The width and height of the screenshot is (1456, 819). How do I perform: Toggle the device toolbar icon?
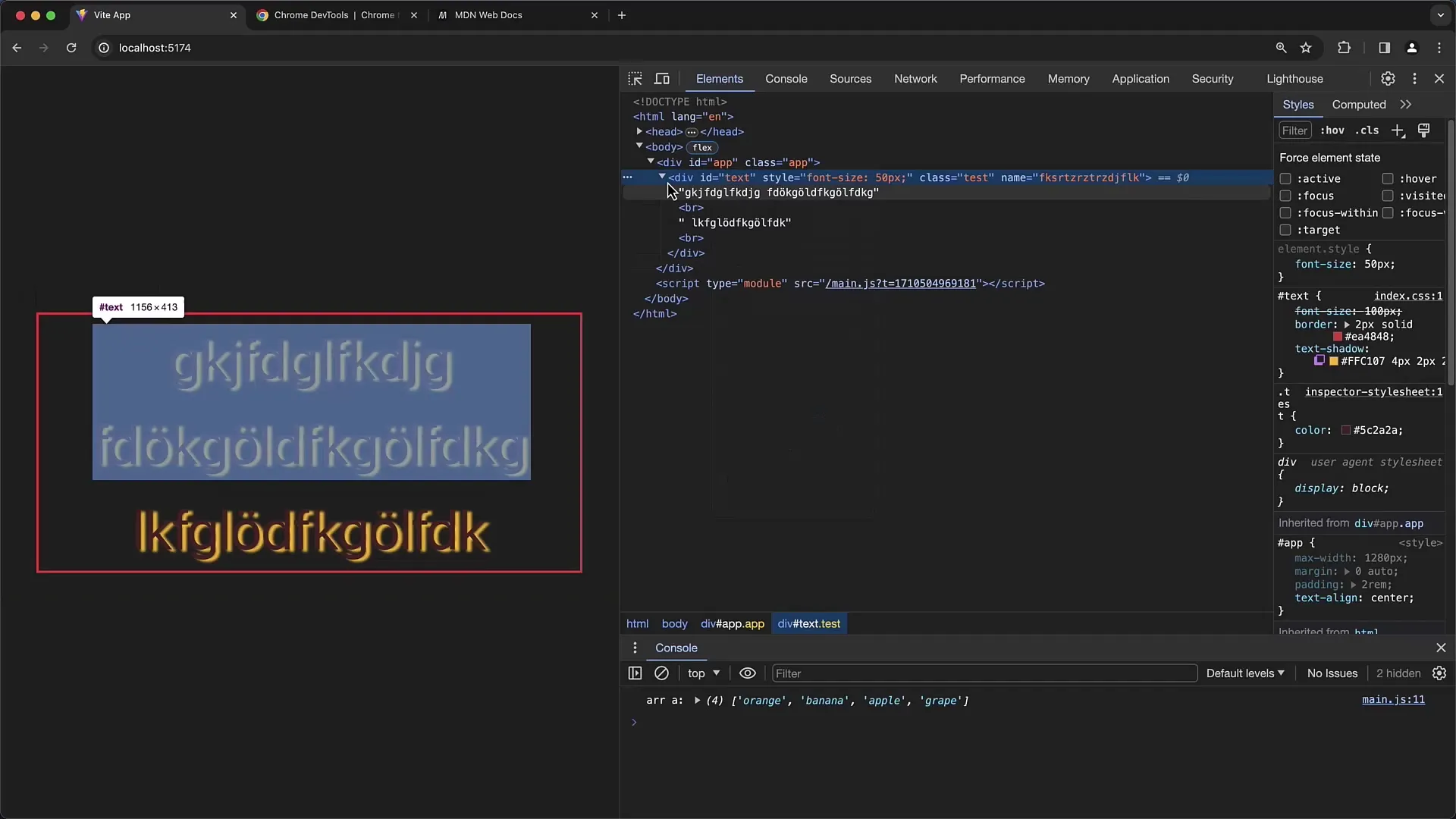tap(662, 79)
